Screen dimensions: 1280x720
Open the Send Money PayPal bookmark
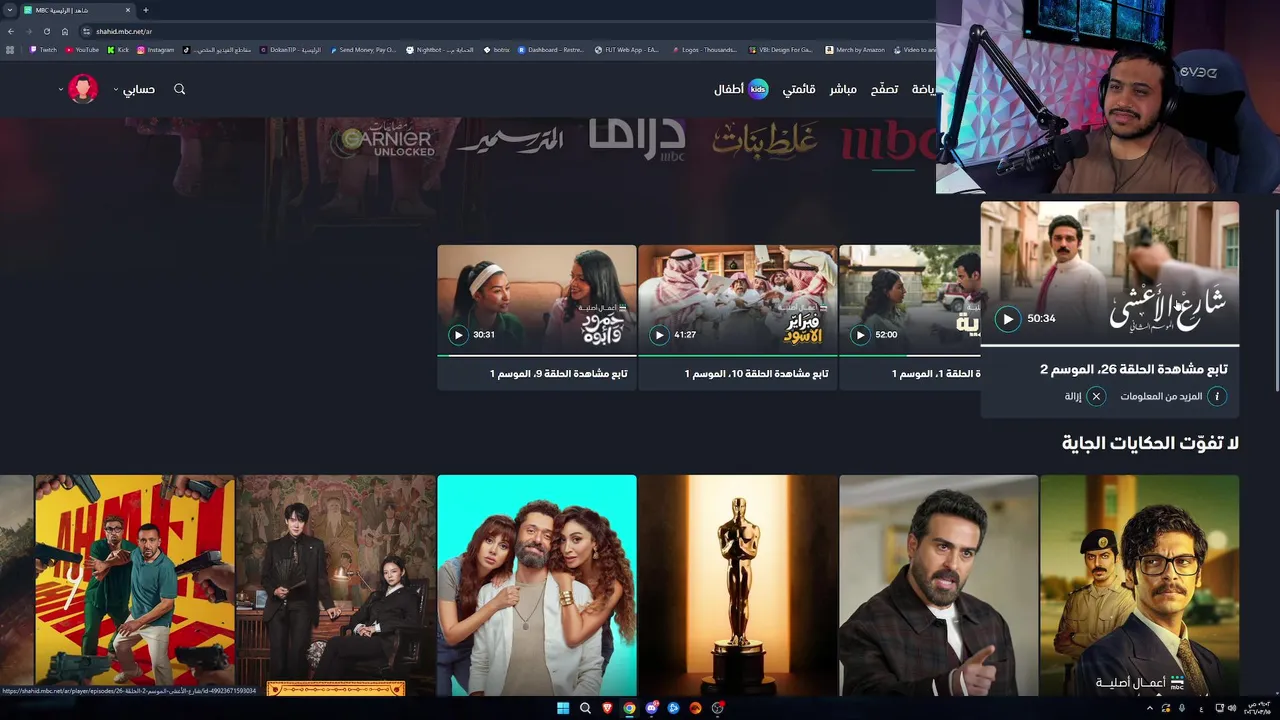(363, 49)
